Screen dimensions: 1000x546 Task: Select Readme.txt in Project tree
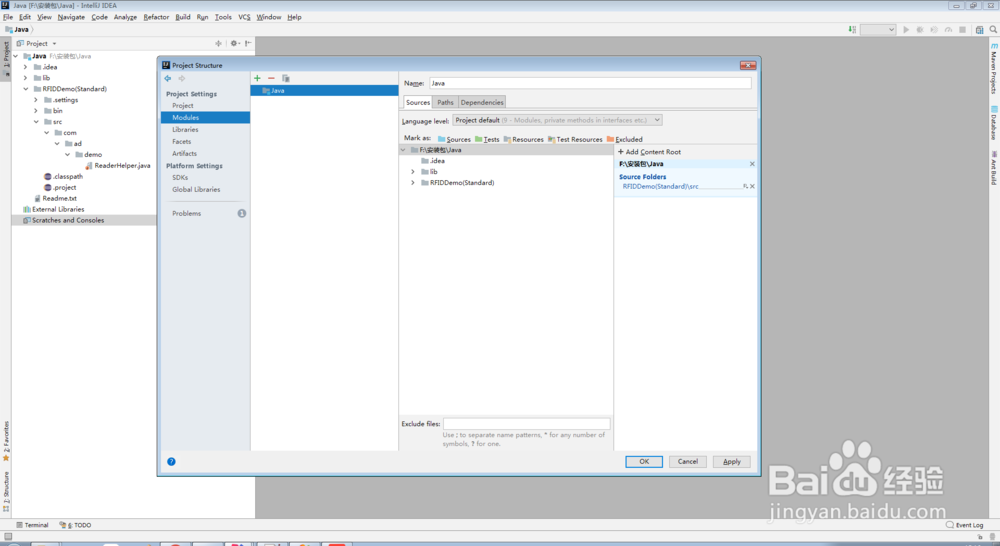(x=55, y=198)
